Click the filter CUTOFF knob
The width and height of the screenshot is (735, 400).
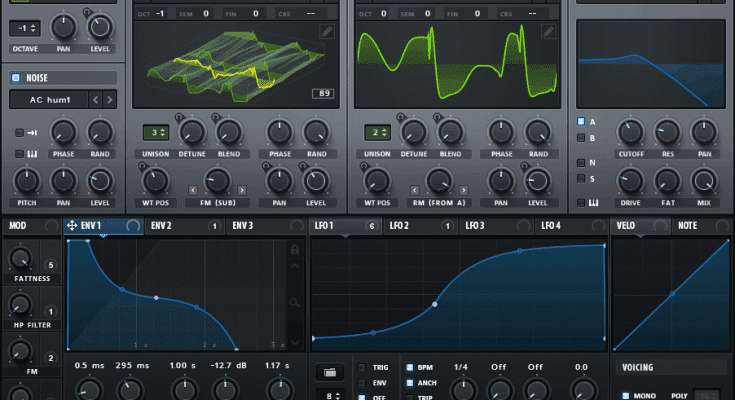coord(629,131)
